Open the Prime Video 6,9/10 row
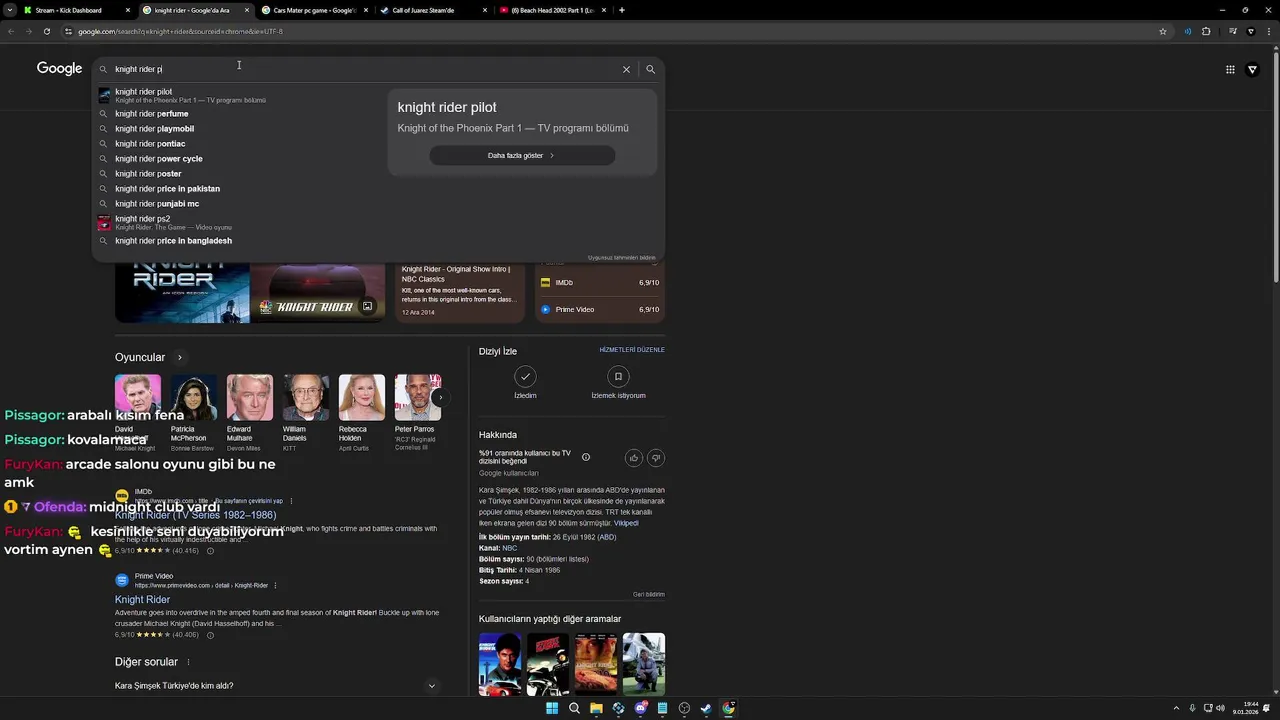Screen dimensions: 1280x720 tap(600, 309)
